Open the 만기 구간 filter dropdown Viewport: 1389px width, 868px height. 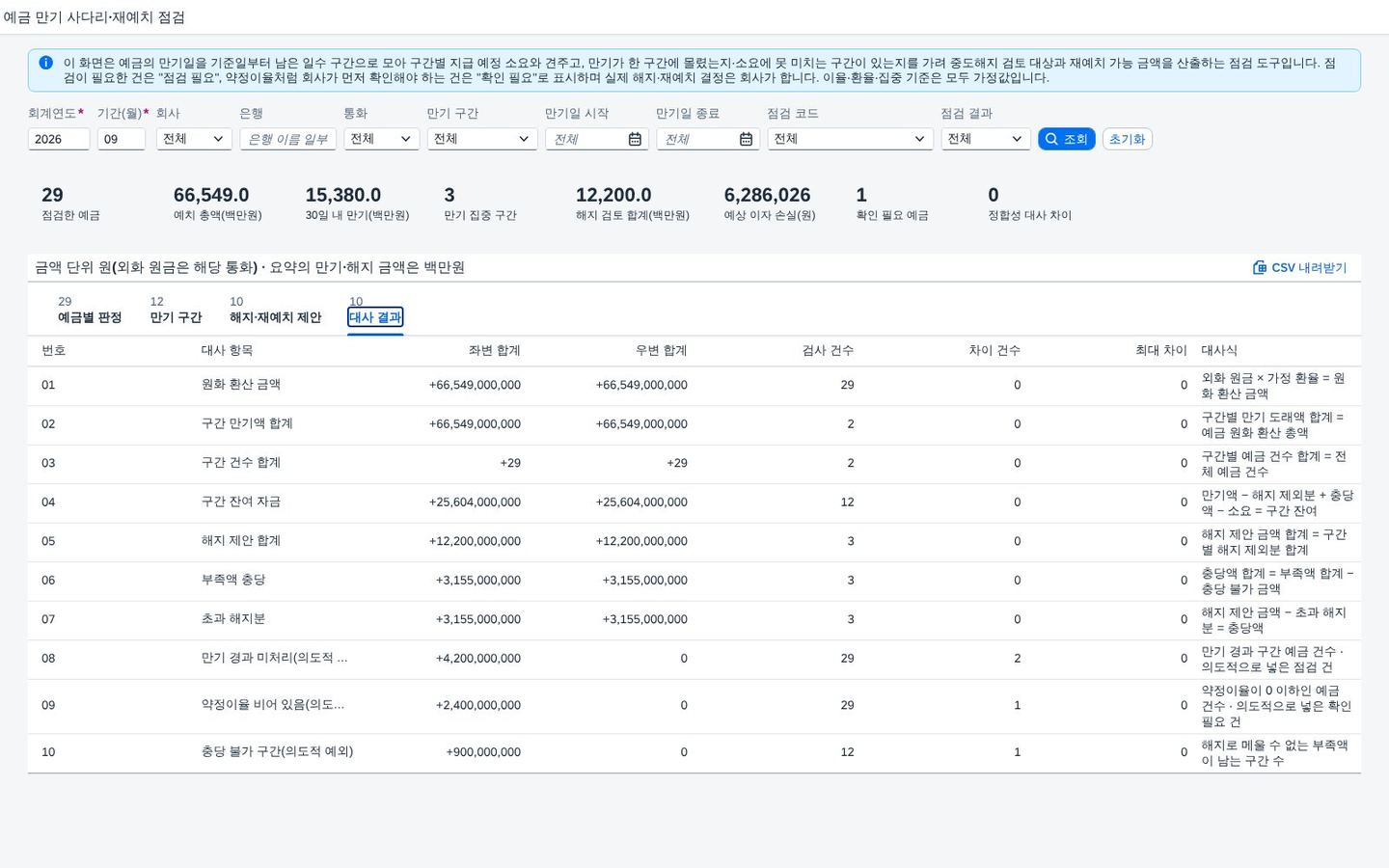482,139
